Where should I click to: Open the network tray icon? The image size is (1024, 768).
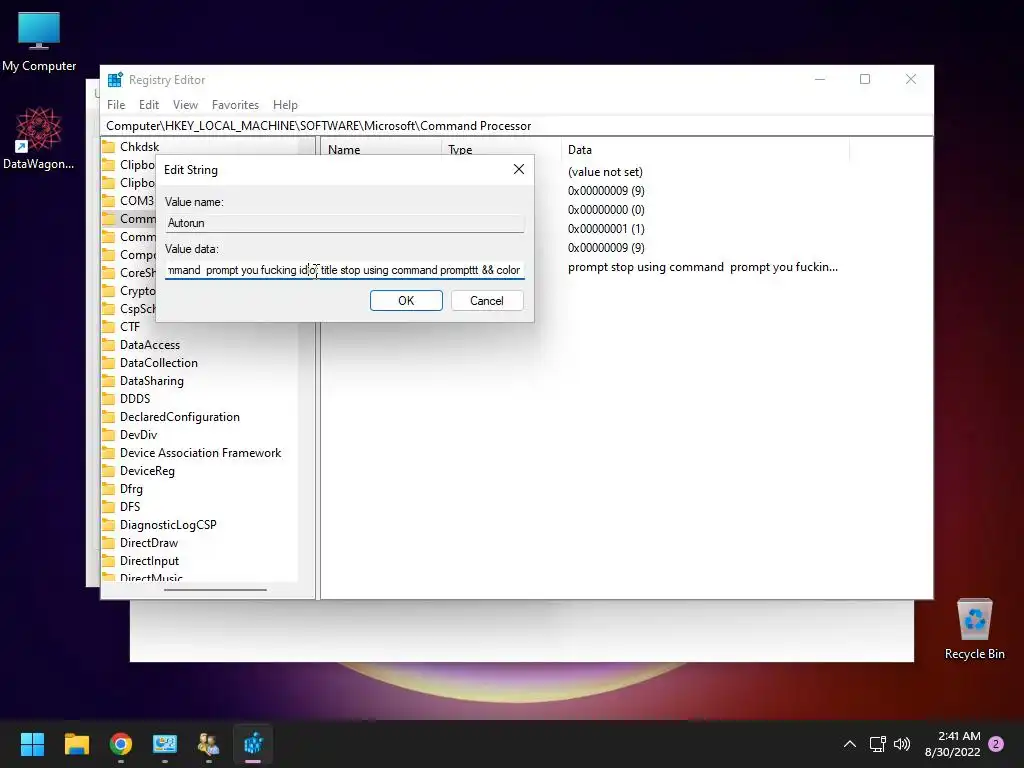877,744
